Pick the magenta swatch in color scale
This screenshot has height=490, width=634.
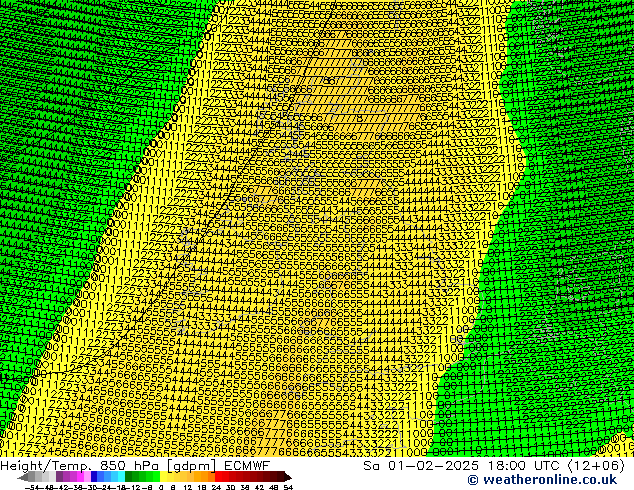pyautogui.click(x=80, y=477)
